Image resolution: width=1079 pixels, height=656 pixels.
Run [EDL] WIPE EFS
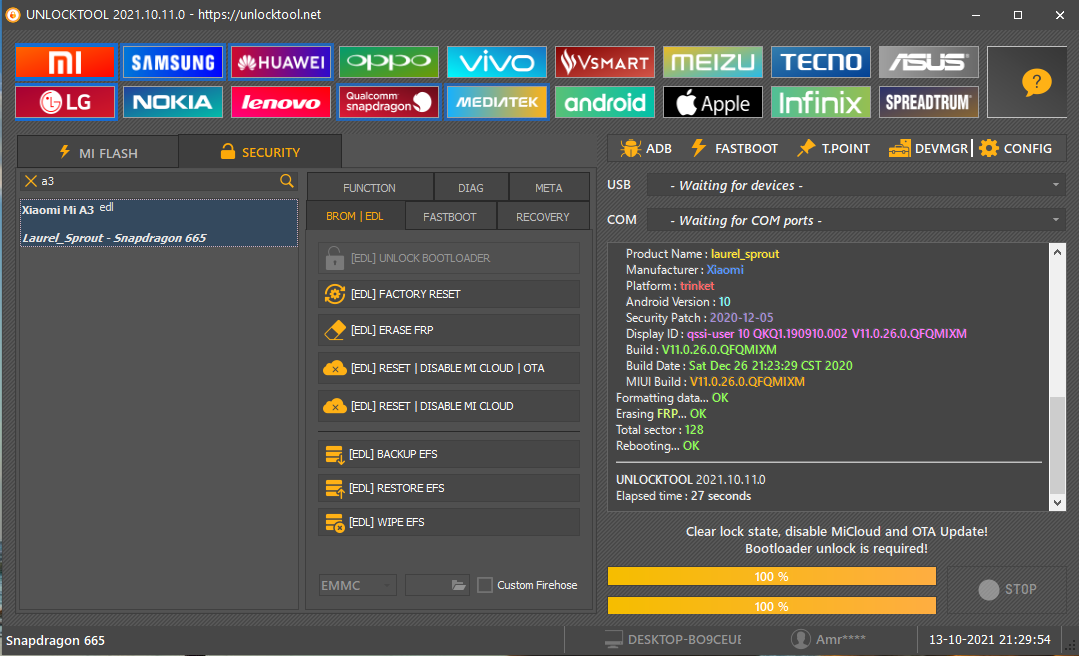[449, 522]
